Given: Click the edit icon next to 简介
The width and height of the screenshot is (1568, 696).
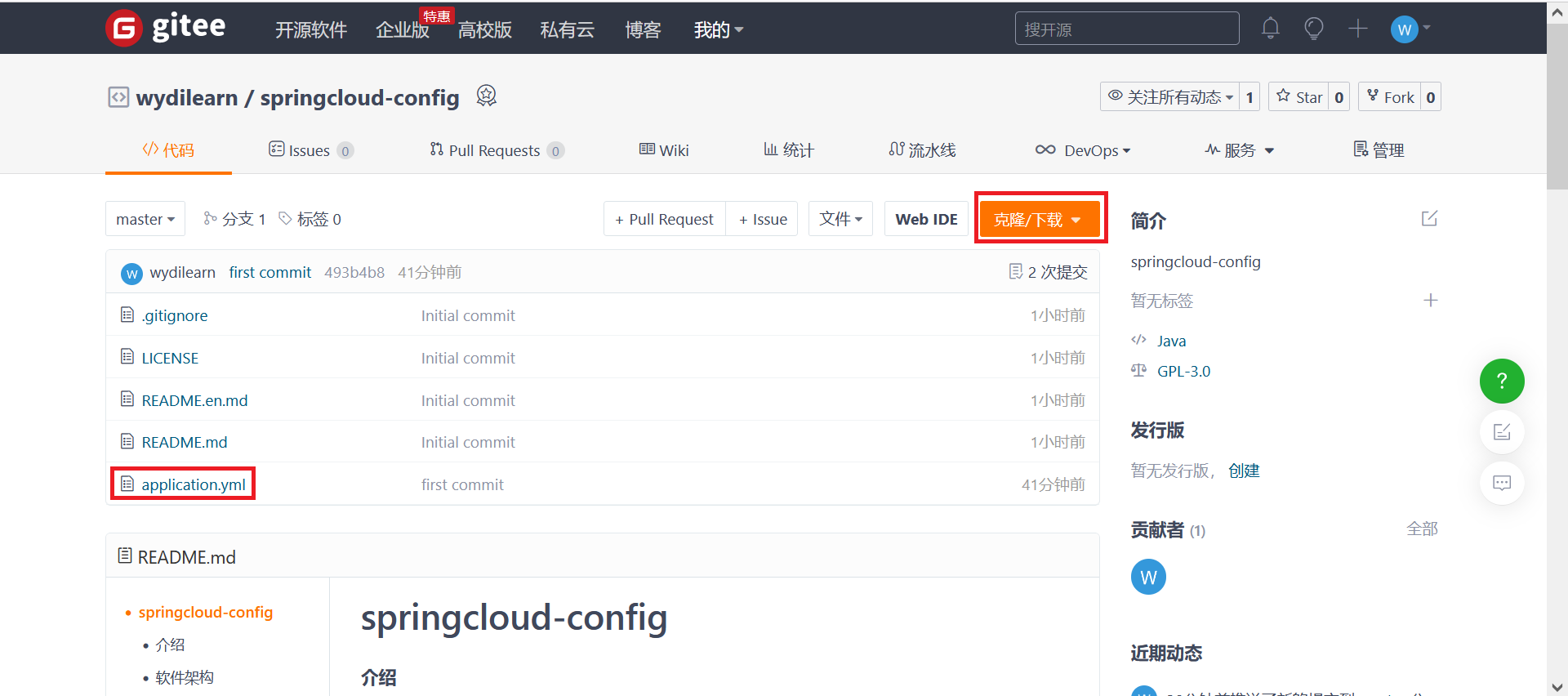Looking at the screenshot, I should pyautogui.click(x=1429, y=219).
